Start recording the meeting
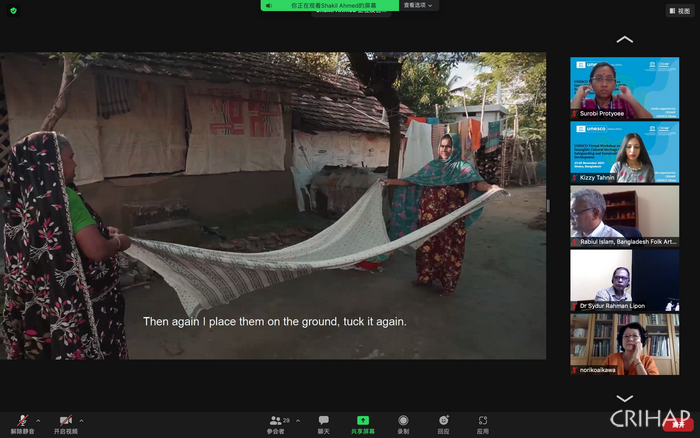The height and width of the screenshot is (438, 700). click(403, 423)
